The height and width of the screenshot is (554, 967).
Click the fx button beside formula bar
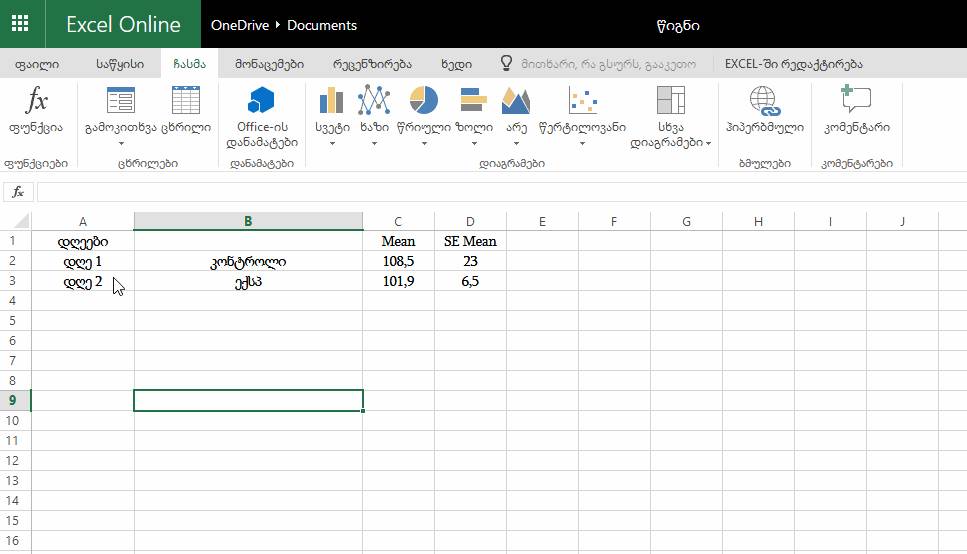(x=18, y=192)
